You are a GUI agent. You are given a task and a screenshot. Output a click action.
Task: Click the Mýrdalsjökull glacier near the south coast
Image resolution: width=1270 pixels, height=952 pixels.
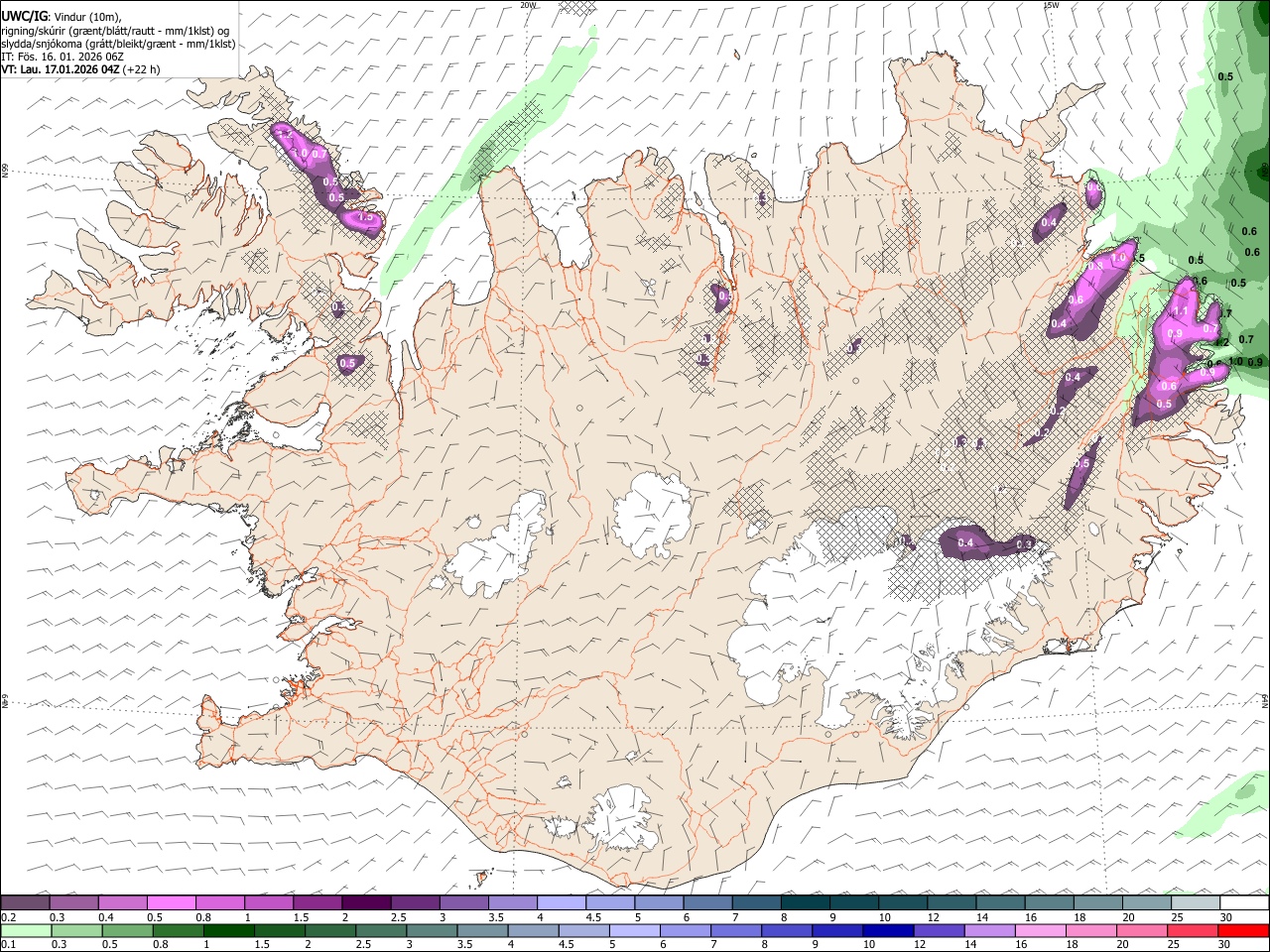point(622,819)
